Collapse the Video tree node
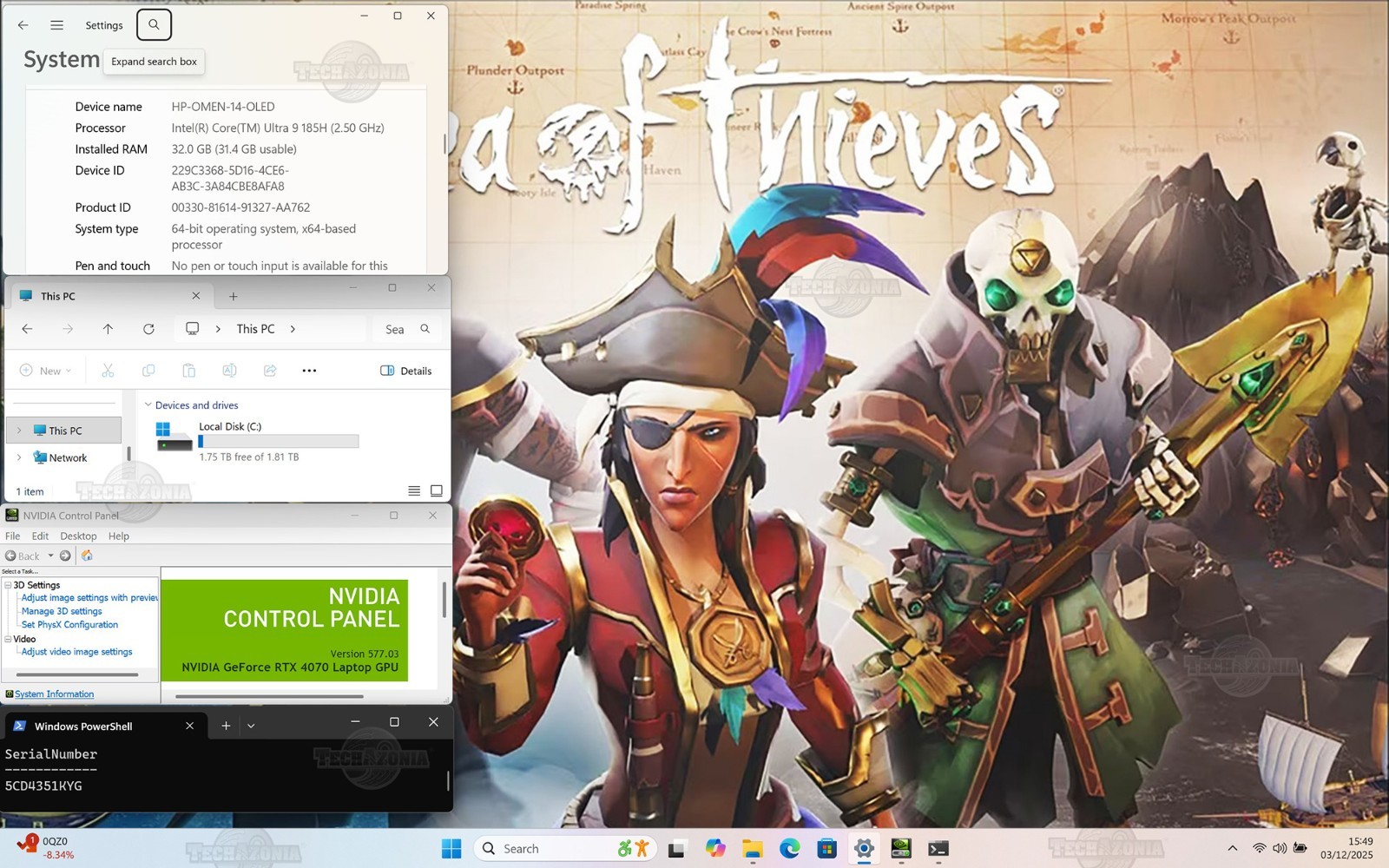The image size is (1389, 868). [8, 639]
